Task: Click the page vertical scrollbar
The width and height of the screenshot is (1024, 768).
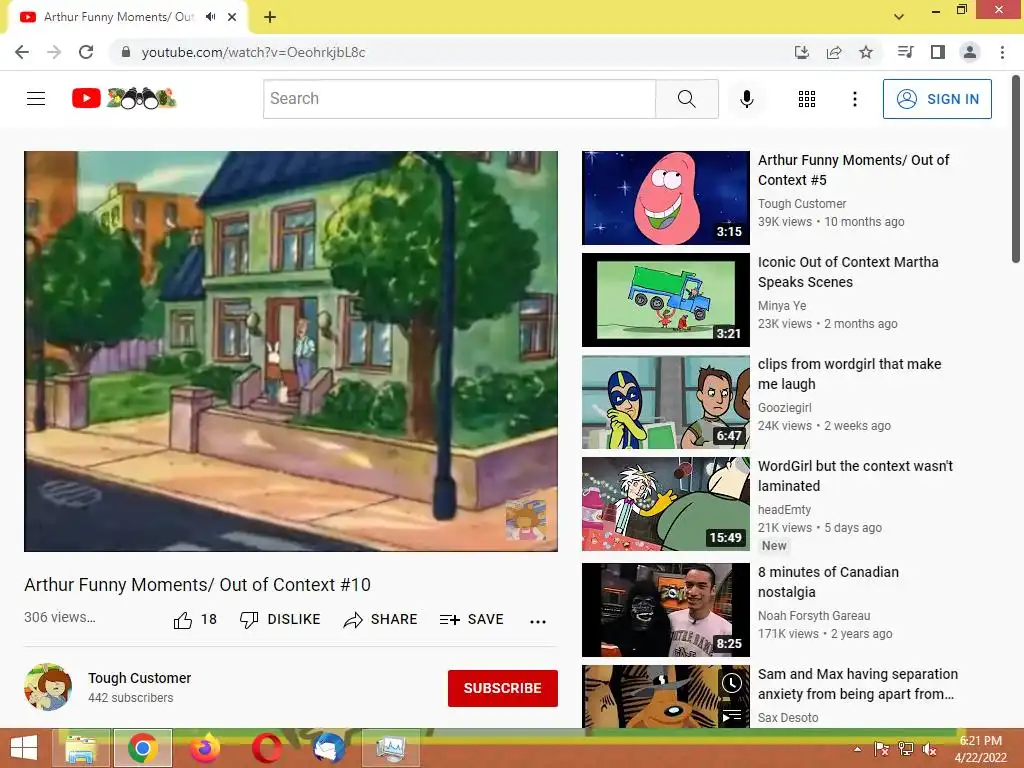Action: (x=1016, y=170)
